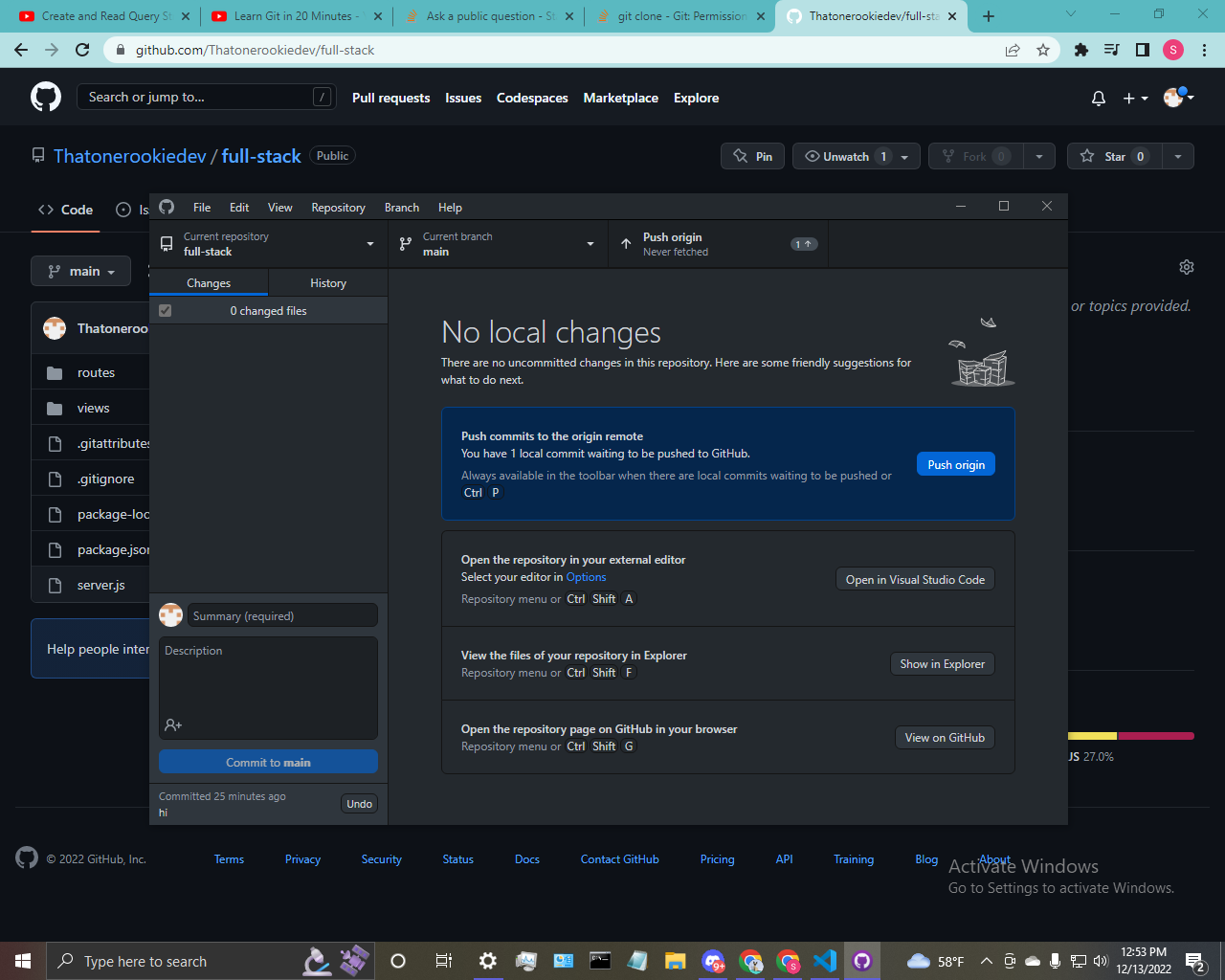Open the Branch menu in GitHub Desktop

402,207
